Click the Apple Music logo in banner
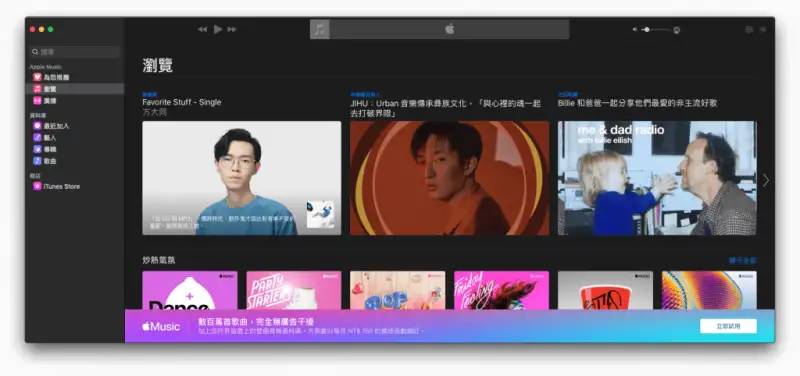The width and height of the screenshot is (800, 376). coord(161,327)
